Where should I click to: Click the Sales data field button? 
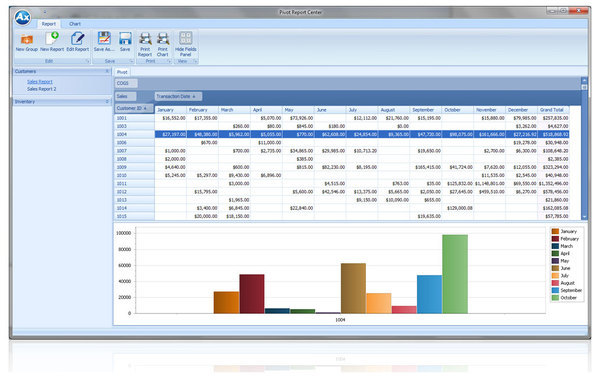pyautogui.click(x=125, y=96)
